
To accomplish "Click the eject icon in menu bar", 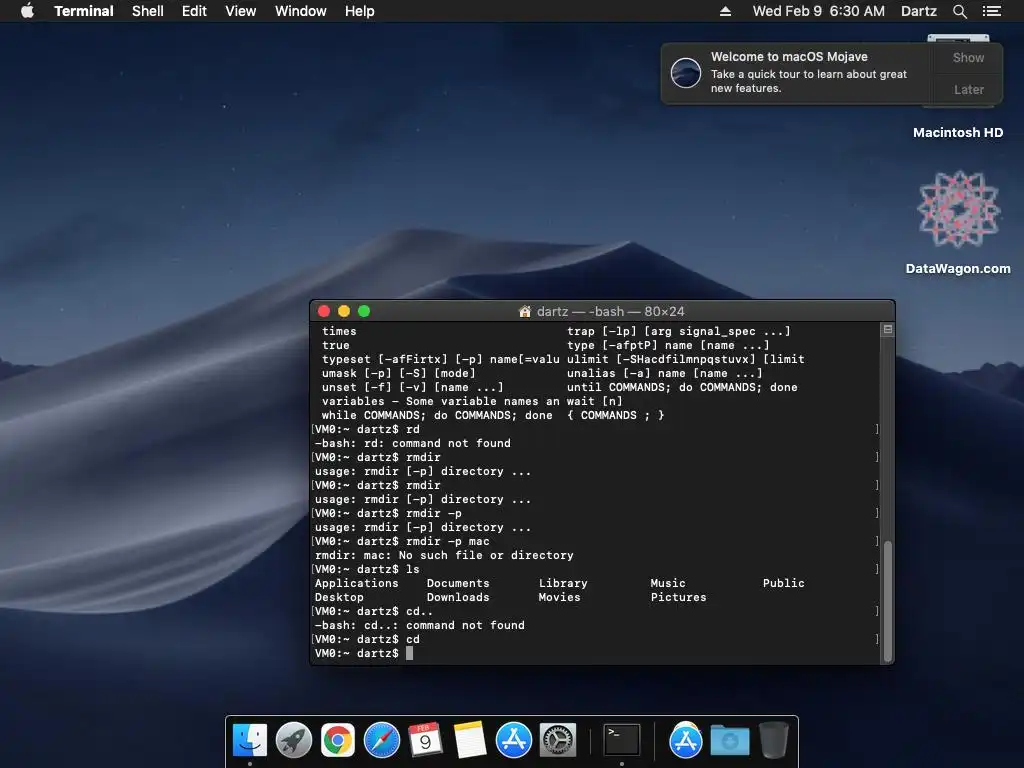I will pos(726,11).
